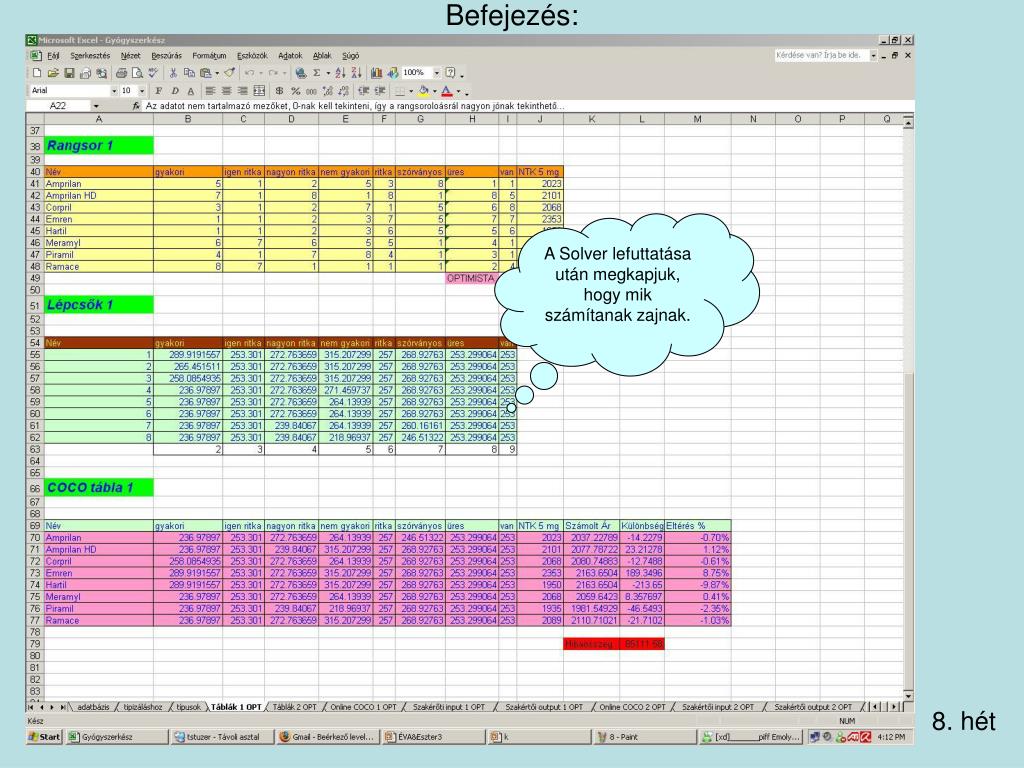Screen dimensions: 1024x768
Task: Select the Lépcsők 1 heading cell
Action: 99,305
